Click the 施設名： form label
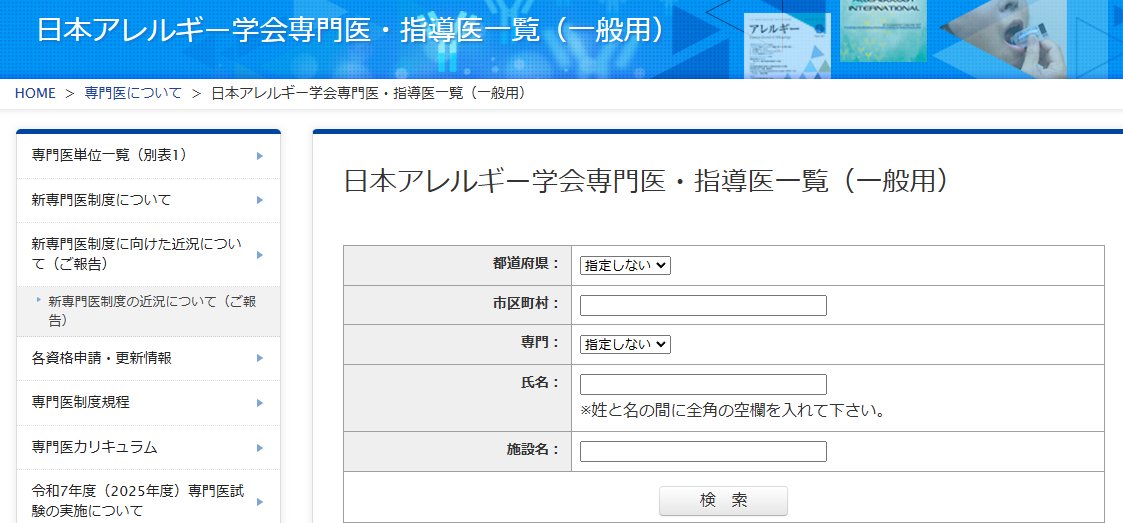Viewport: 1123px width, 523px height. pos(532,449)
